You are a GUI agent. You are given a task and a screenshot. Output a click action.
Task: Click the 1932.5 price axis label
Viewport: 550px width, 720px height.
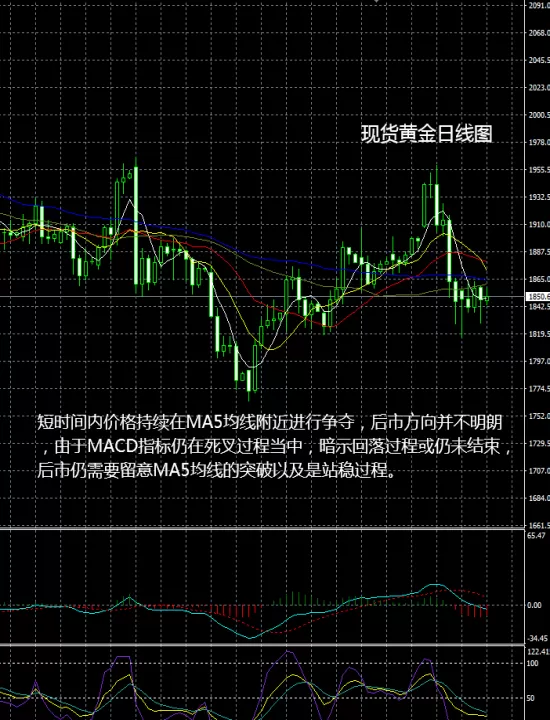tap(539, 197)
